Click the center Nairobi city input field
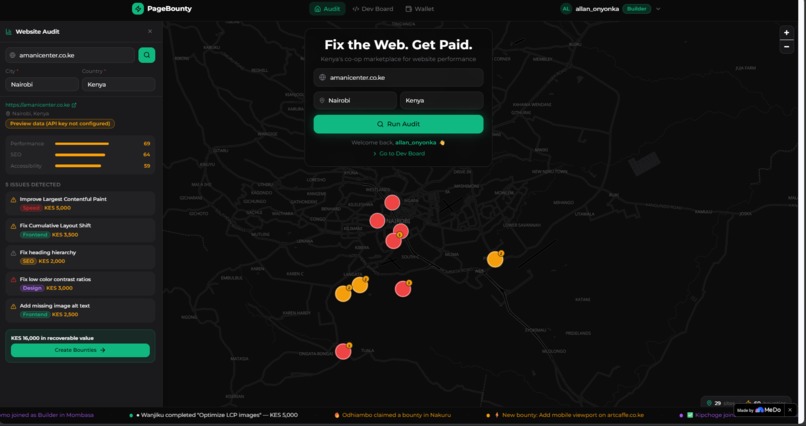This screenshot has width=806, height=426. pyautogui.click(x=355, y=100)
